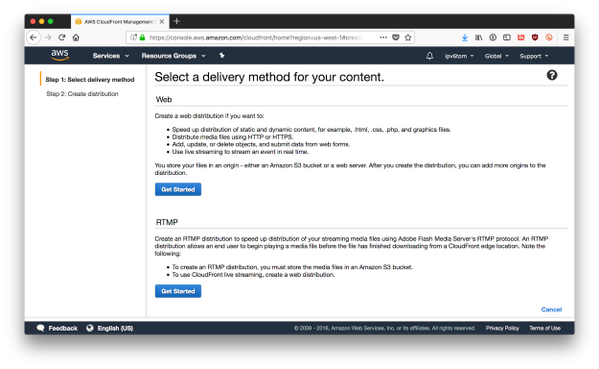Viewport: 599px width, 369px height.
Task: Open the Firefox hamburger menu
Action: 566,37
